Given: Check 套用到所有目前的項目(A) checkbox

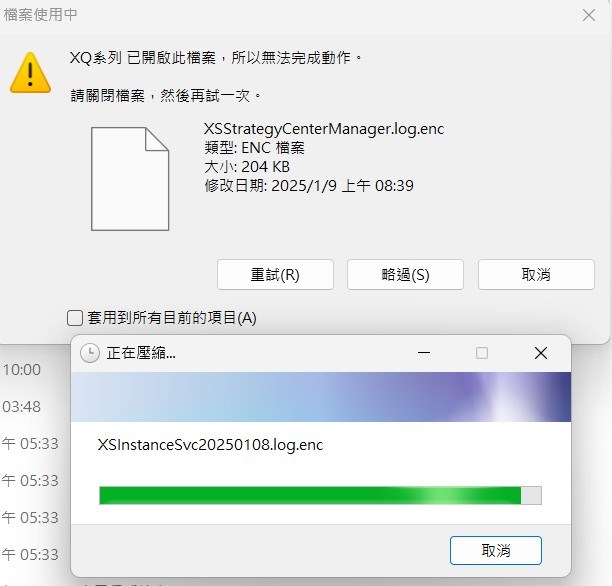Looking at the screenshot, I should click(75, 318).
